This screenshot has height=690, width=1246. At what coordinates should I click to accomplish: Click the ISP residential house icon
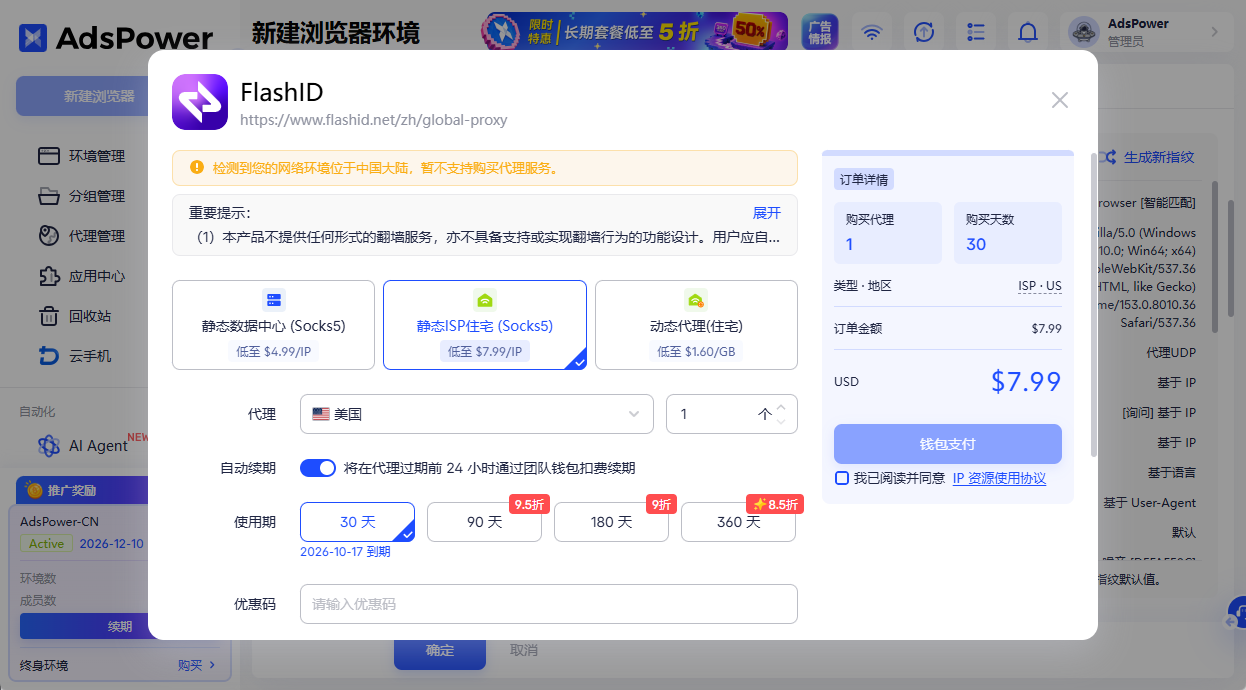[x=485, y=300]
